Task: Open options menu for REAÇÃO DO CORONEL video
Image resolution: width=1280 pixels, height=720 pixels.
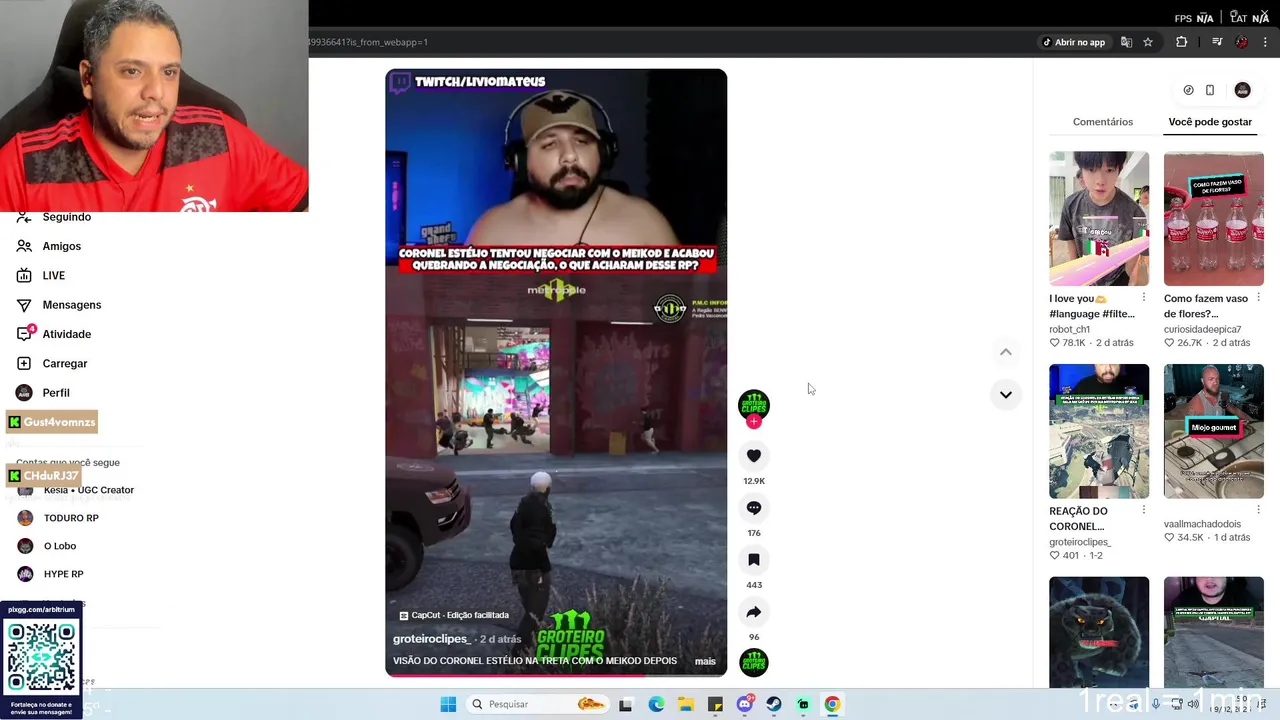Action: tap(1144, 510)
